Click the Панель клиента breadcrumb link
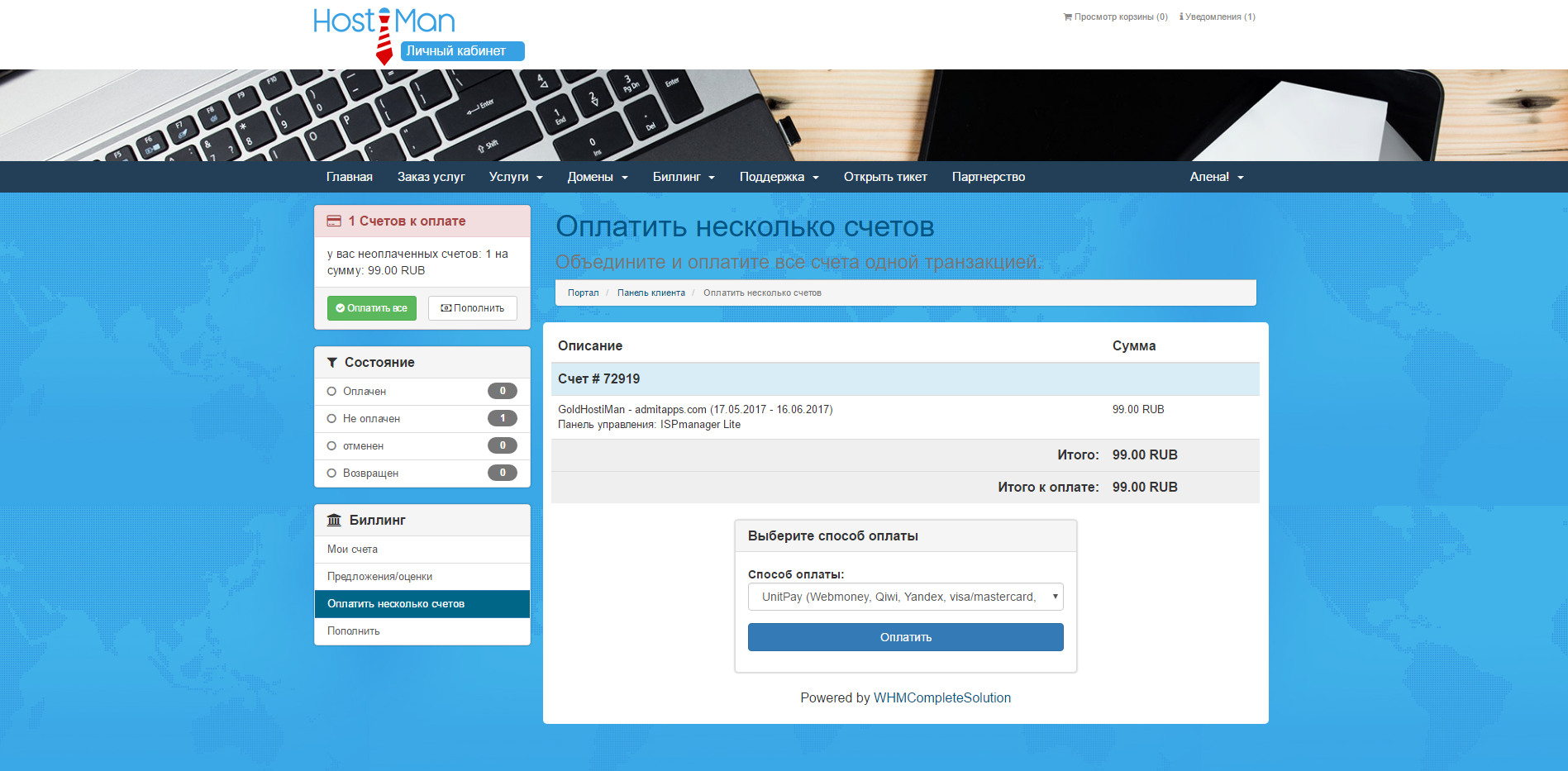Image resolution: width=1568 pixels, height=771 pixels. coord(651,293)
